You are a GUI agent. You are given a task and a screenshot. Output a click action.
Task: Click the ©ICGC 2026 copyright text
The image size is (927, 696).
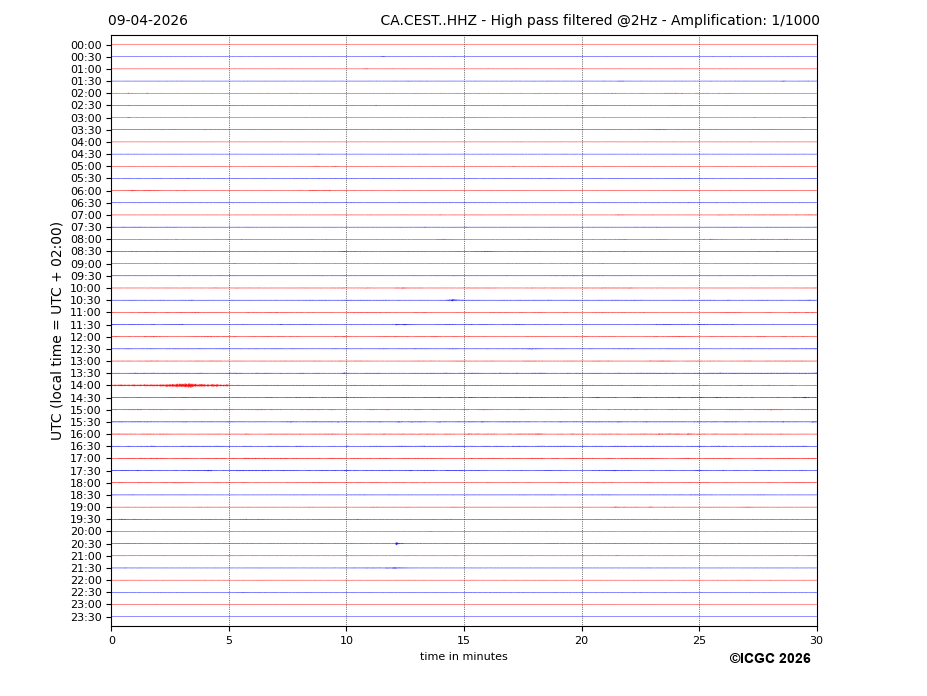pos(769,659)
